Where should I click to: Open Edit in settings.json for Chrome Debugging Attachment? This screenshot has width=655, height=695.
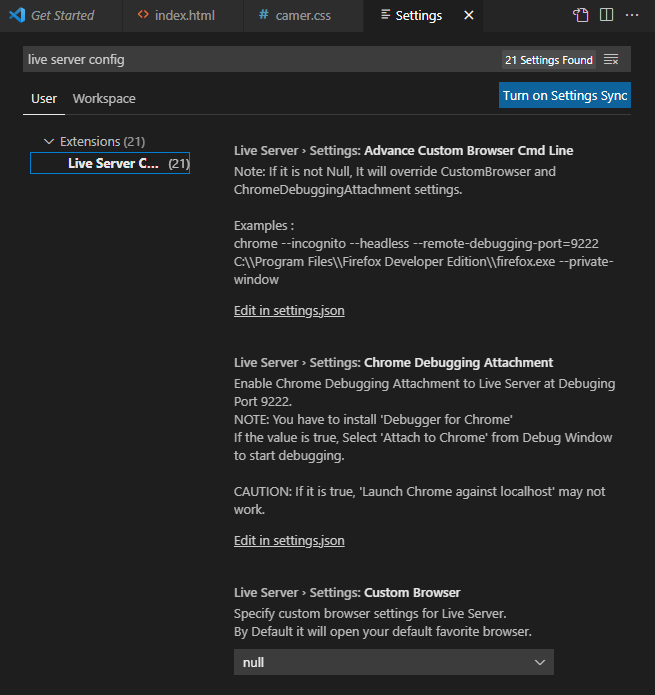[289, 541]
